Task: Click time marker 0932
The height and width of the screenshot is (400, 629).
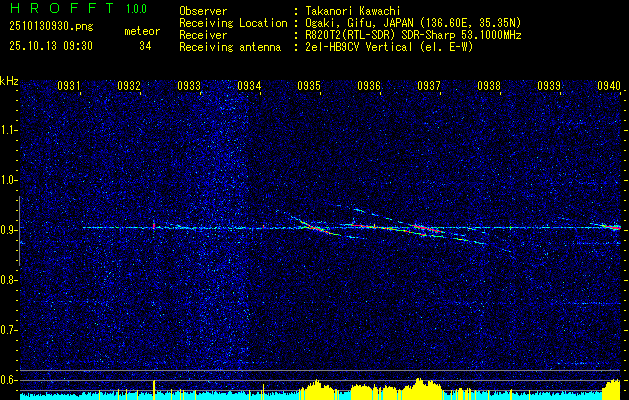Action: [129, 86]
